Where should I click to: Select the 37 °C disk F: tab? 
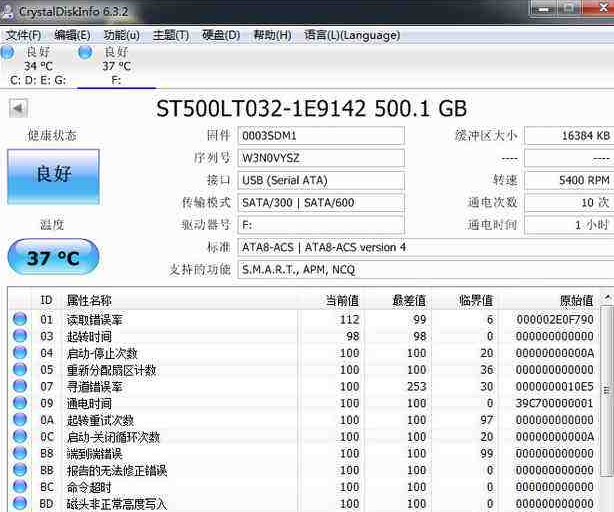[x=116, y=66]
